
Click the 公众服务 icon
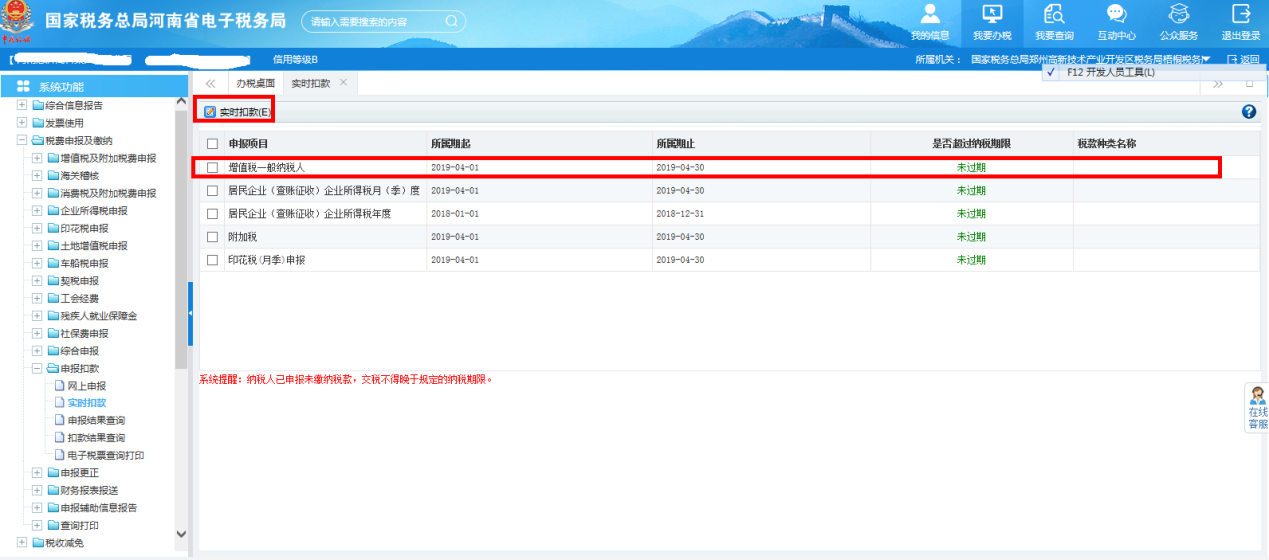point(1178,15)
